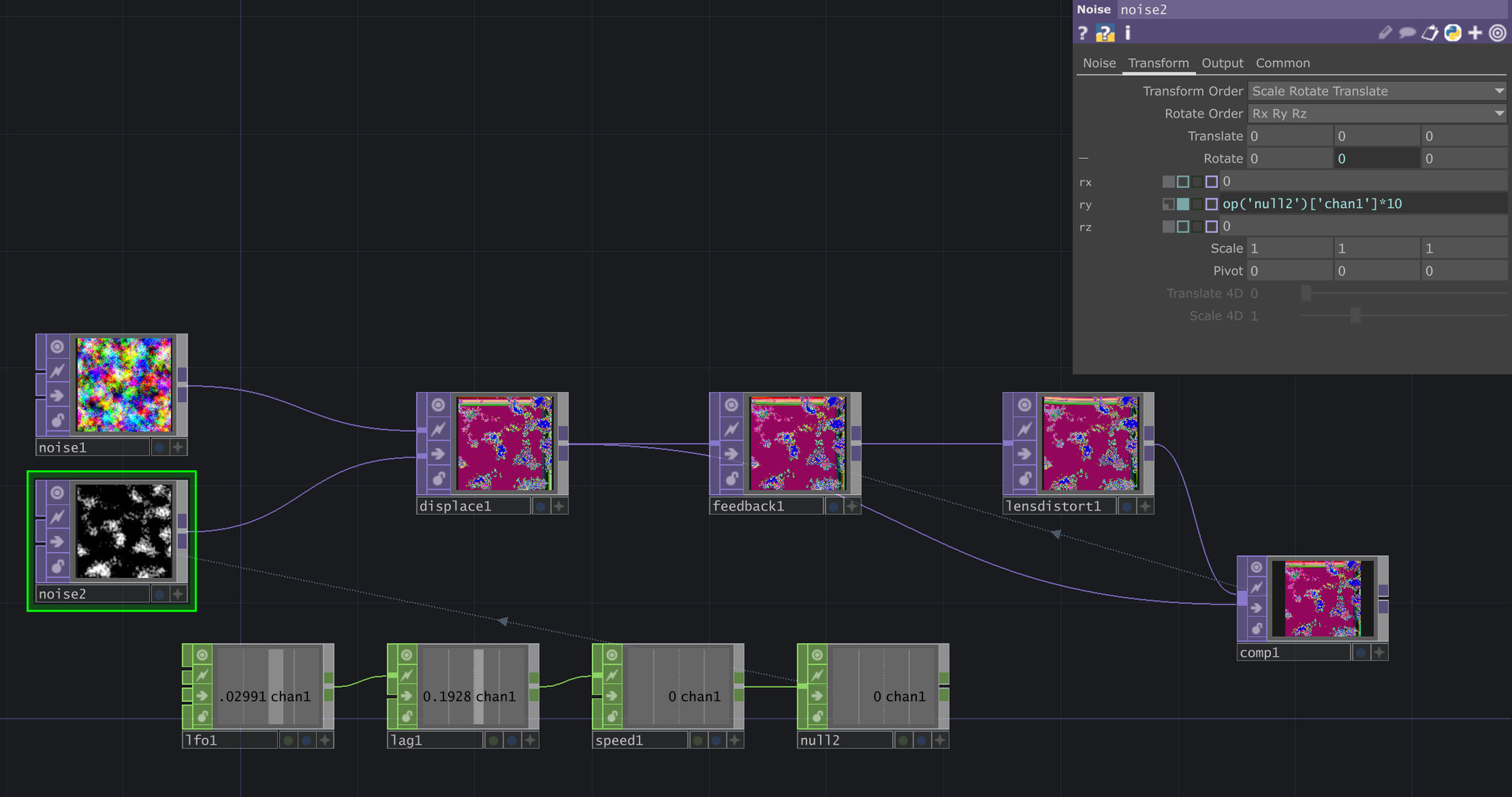Open the Rotate Order dropdown
This screenshot has height=797, width=1512.
1376,114
